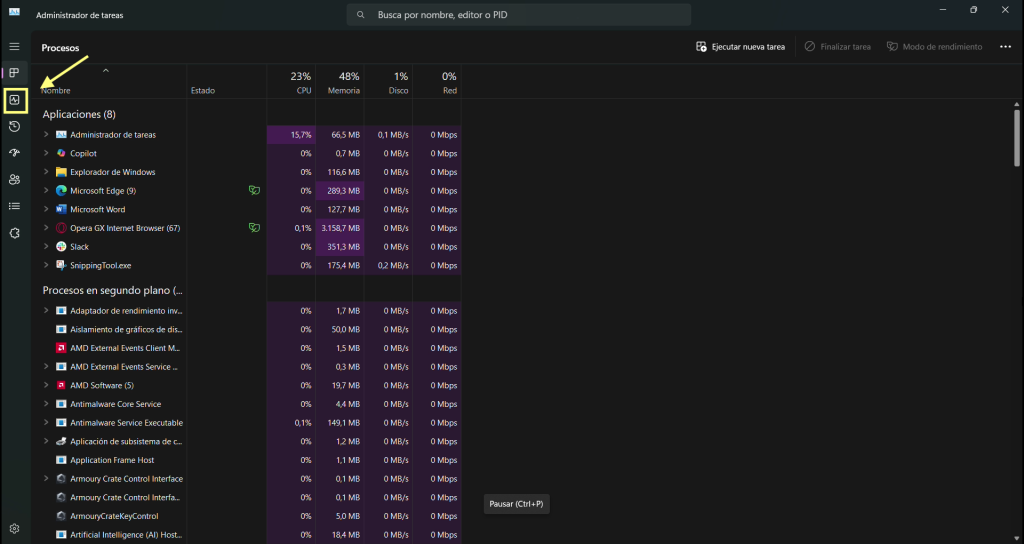
Task: Open the three-dot more options menu
Action: tap(1005, 47)
